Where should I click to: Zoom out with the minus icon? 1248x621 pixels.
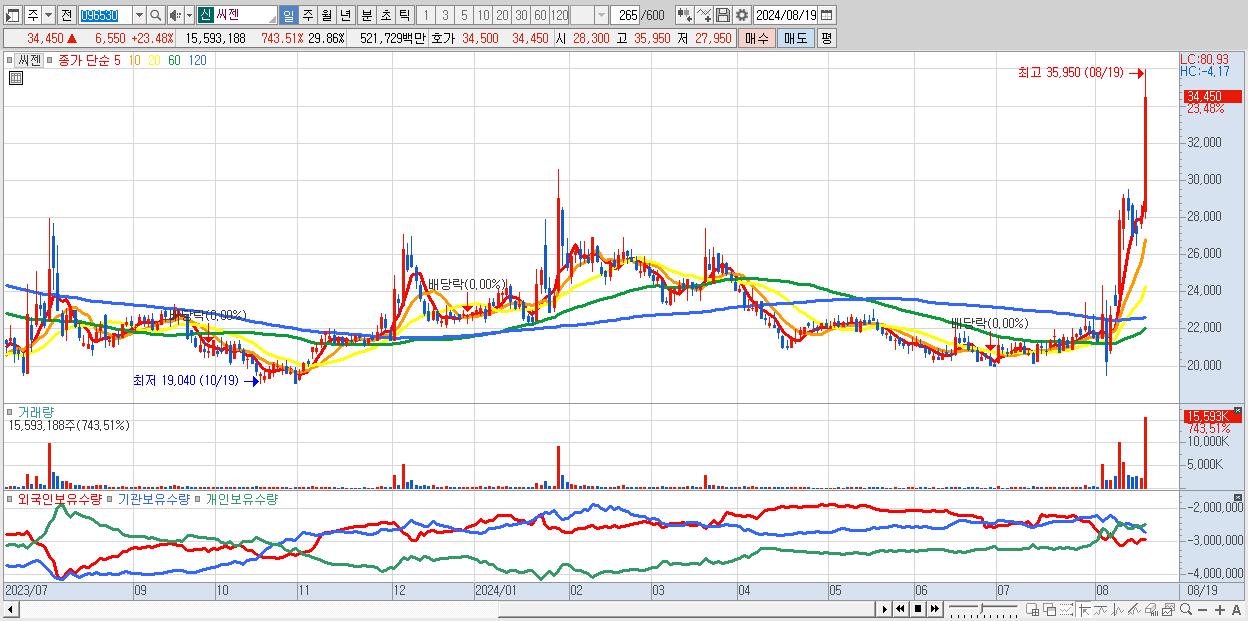[x=1202, y=609]
